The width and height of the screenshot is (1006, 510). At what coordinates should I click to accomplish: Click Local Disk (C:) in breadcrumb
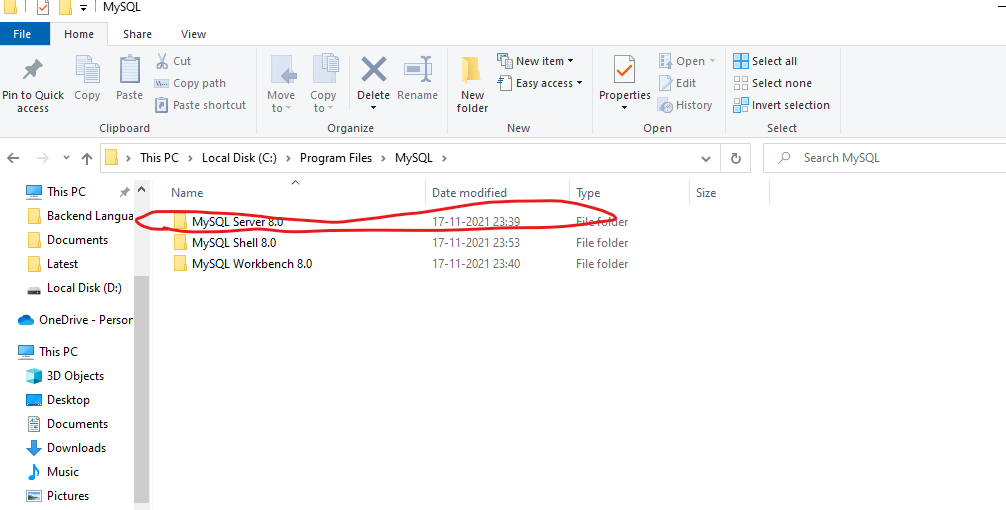click(239, 158)
